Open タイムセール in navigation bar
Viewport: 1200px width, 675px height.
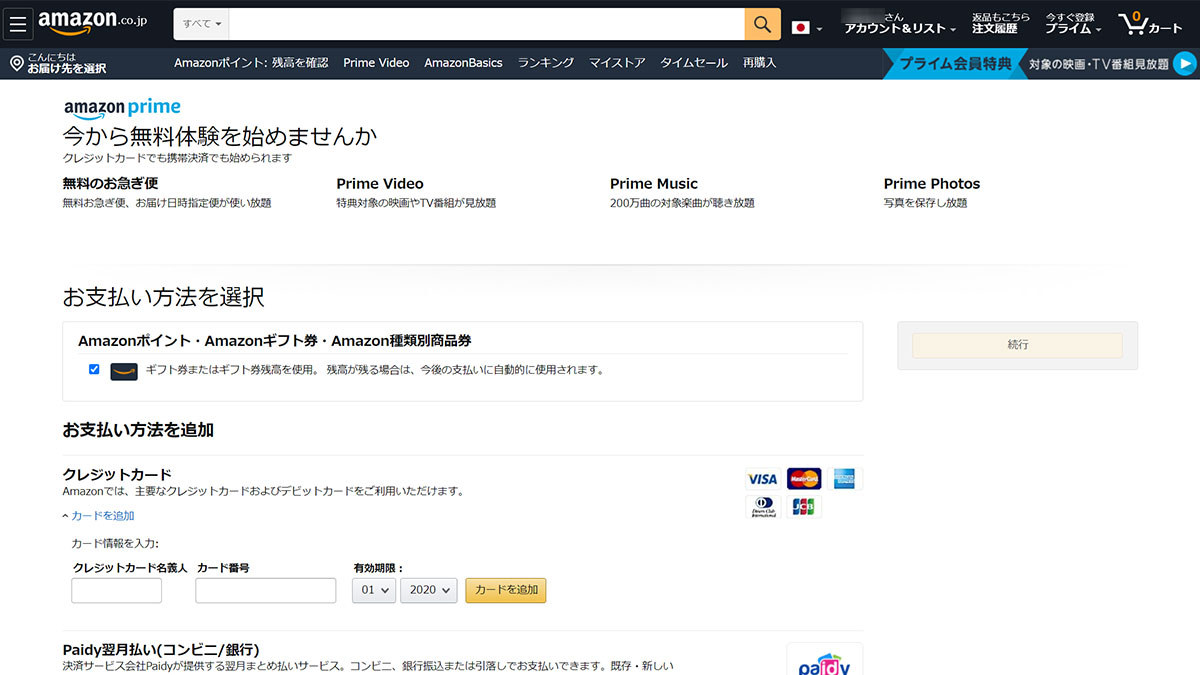[694, 63]
